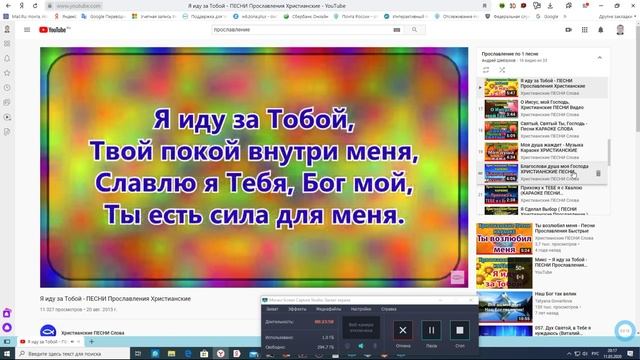Toggle playlist loop icon
The image size is (640, 360).
point(486,70)
